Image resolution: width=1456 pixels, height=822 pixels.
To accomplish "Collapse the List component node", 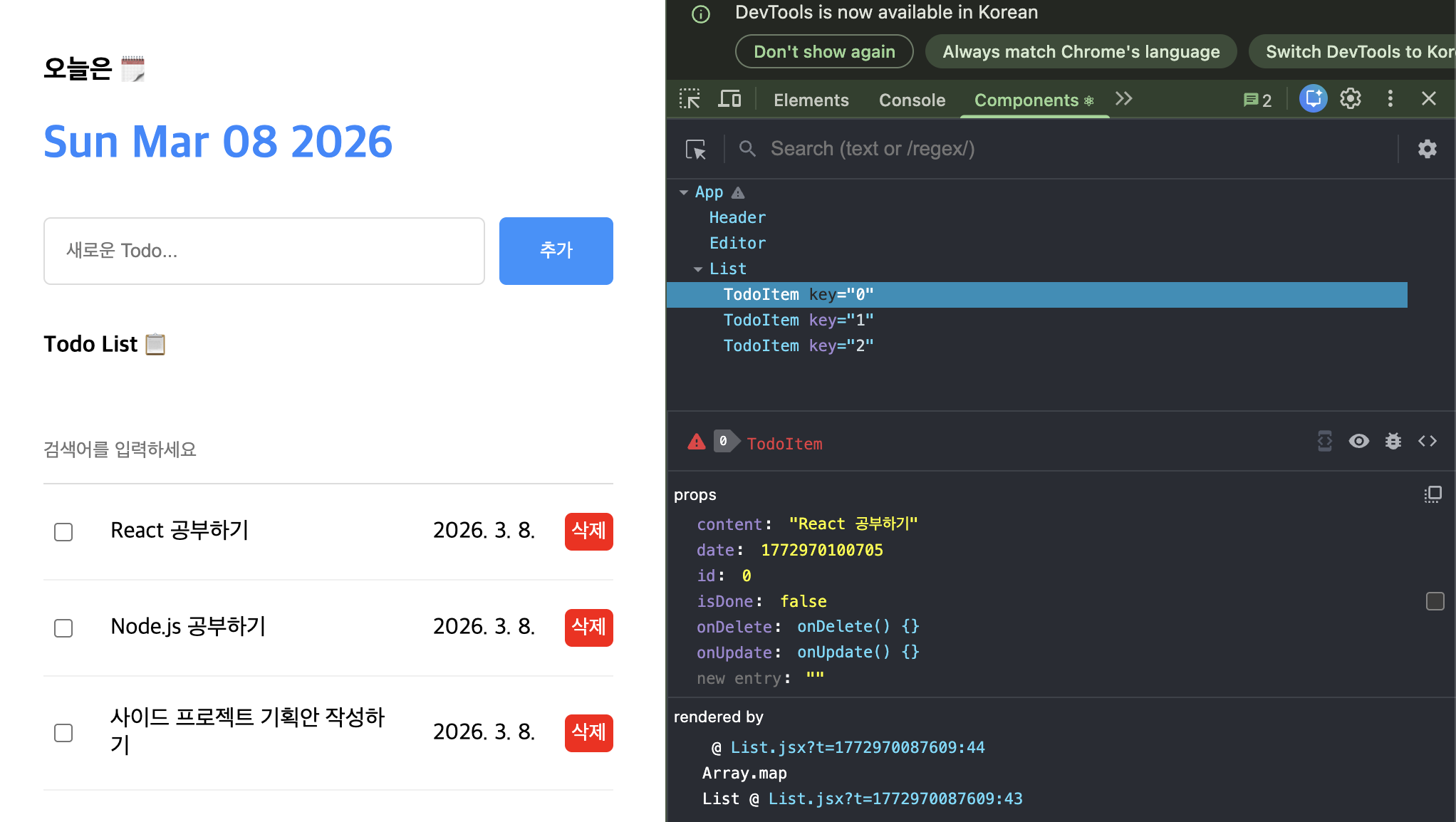I will point(698,269).
